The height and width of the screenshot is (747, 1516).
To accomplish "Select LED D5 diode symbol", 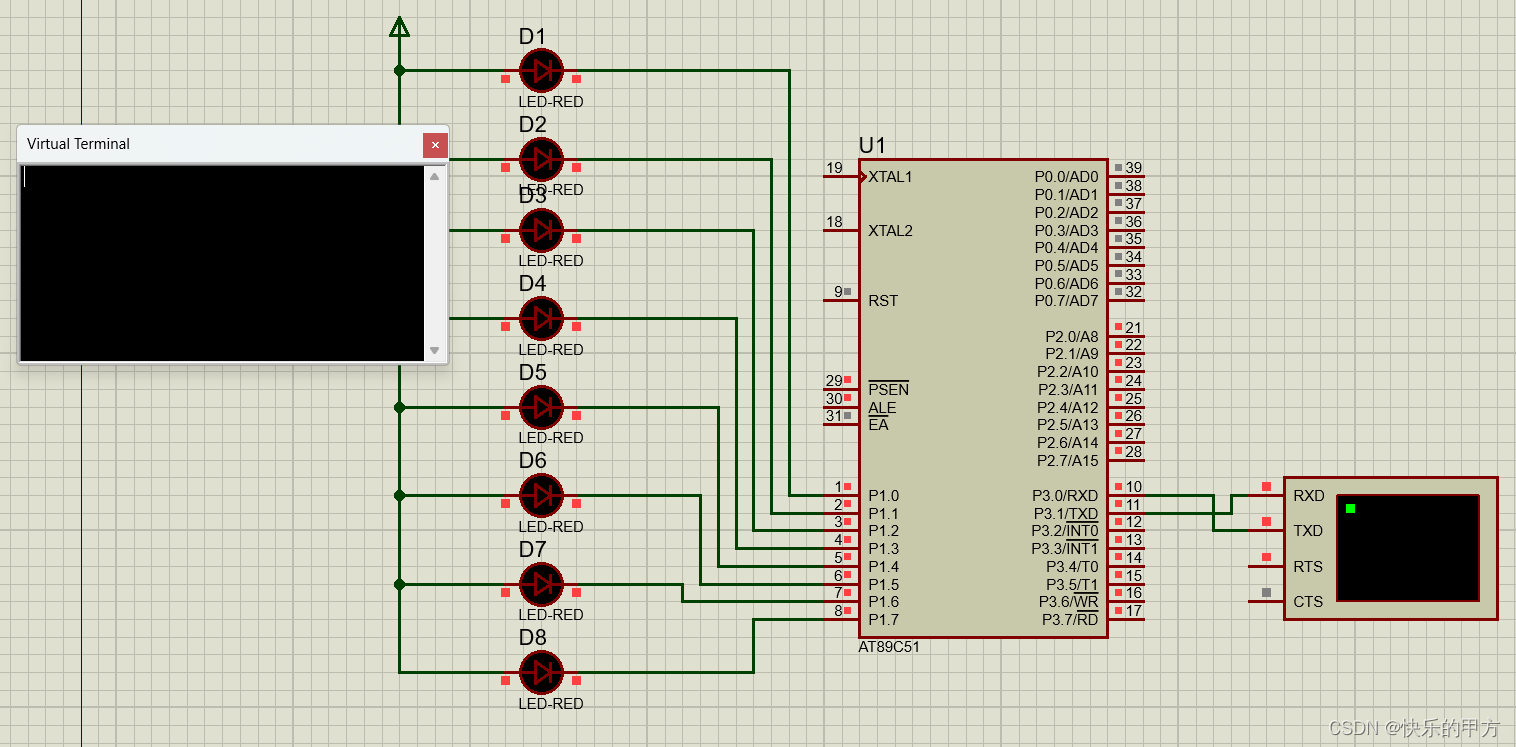I will pos(541,407).
